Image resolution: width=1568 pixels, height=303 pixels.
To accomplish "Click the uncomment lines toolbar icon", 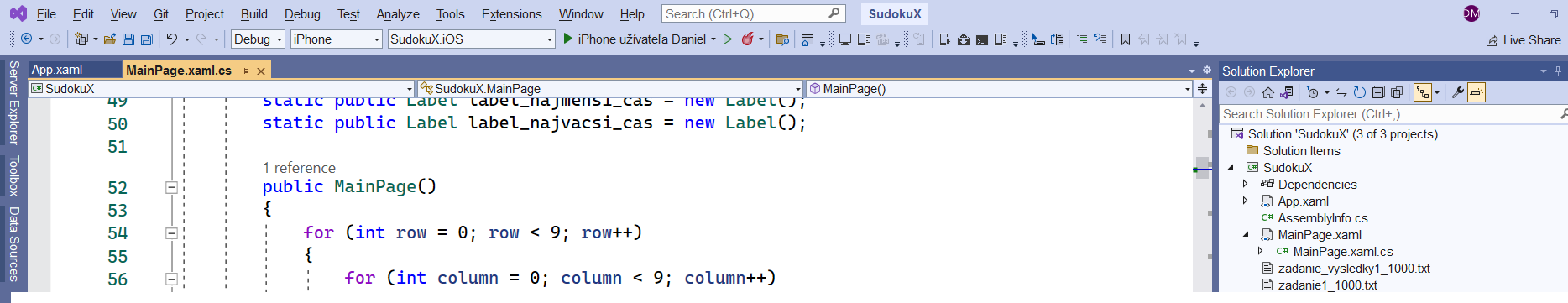I will point(1100,39).
